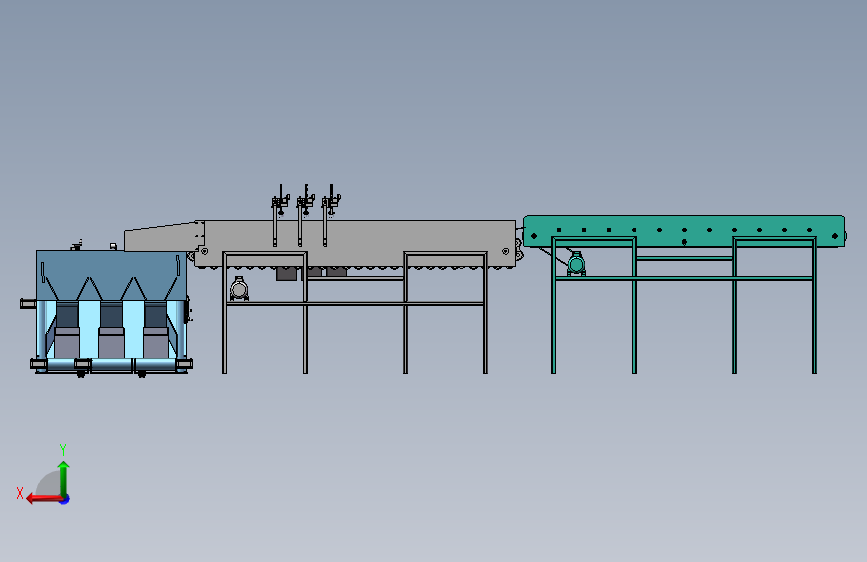
Task: Select the pipe stub on hopper's left side
Action: [28, 304]
